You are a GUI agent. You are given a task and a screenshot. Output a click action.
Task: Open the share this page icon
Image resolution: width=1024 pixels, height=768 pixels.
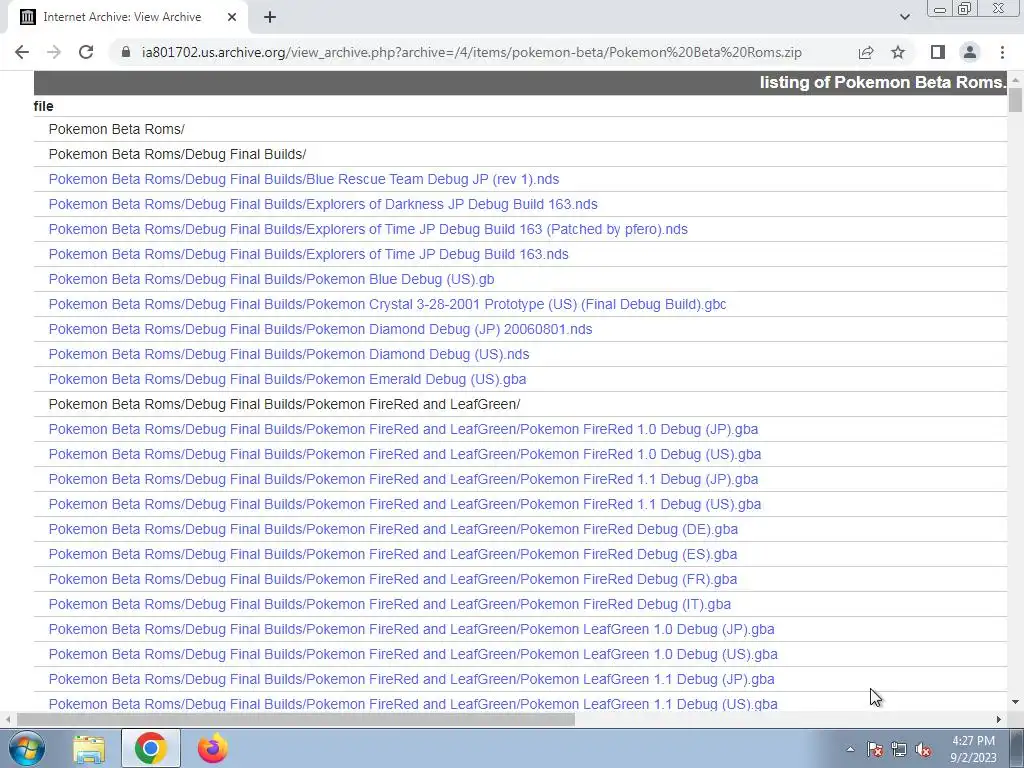point(866,52)
